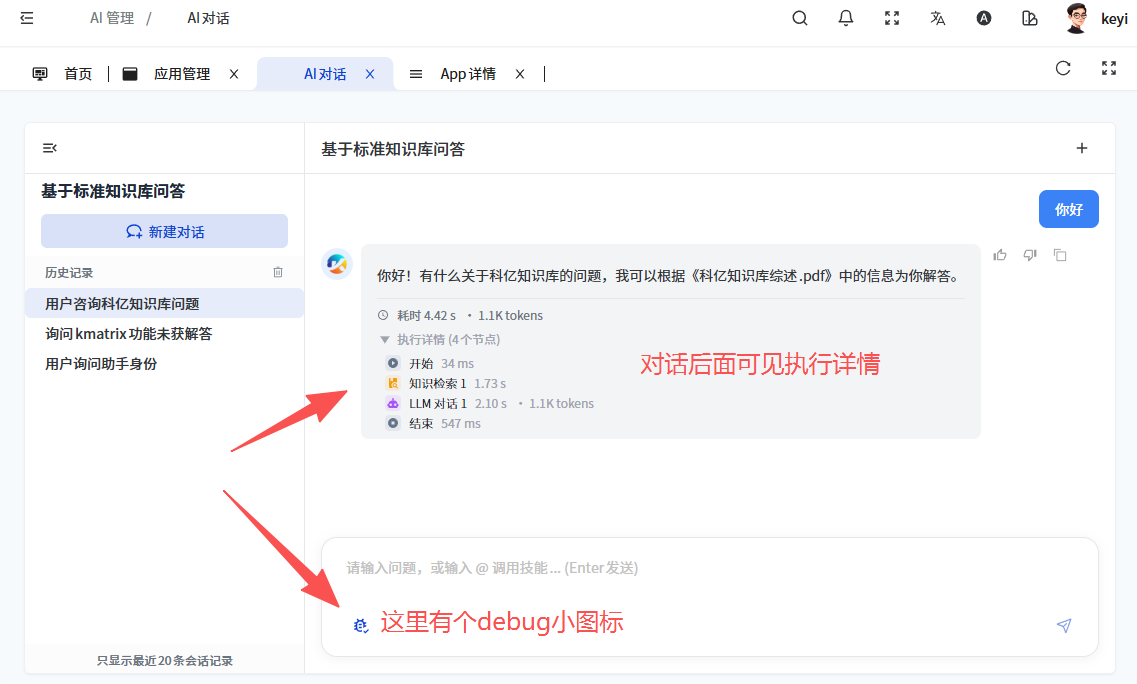Screen dimensions: 1137x684
Task: Click the chat question input field
Action: tap(700, 568)
